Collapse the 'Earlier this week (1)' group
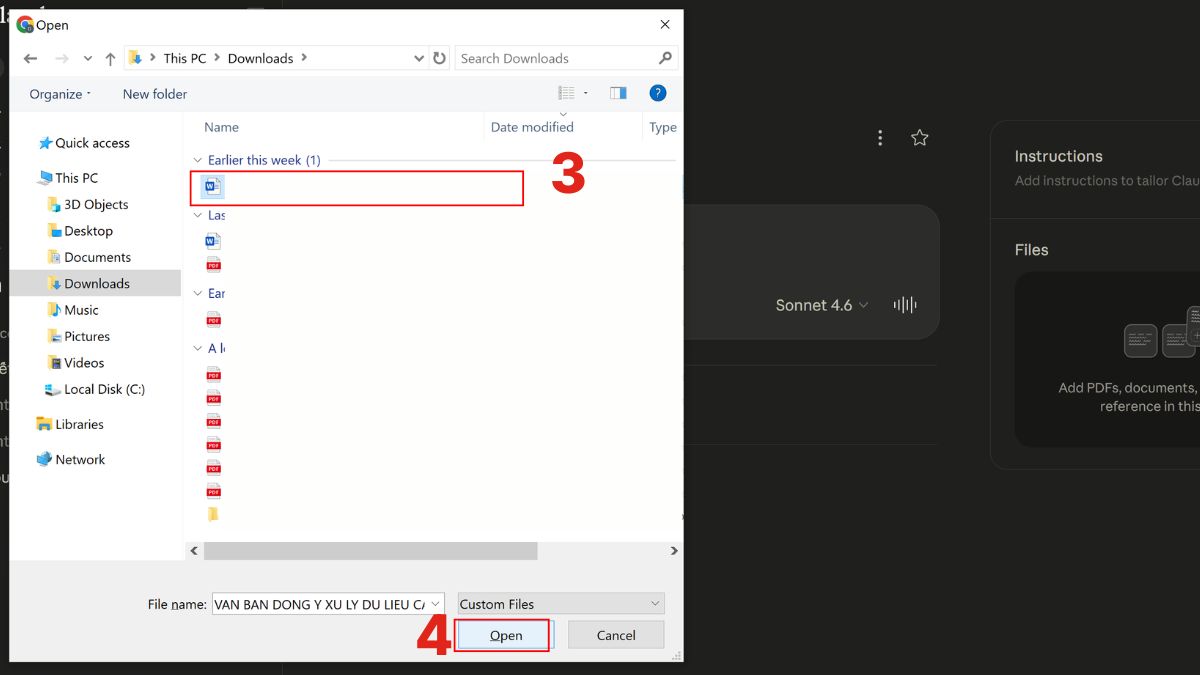1200x675 pixels. click(198, 160)
